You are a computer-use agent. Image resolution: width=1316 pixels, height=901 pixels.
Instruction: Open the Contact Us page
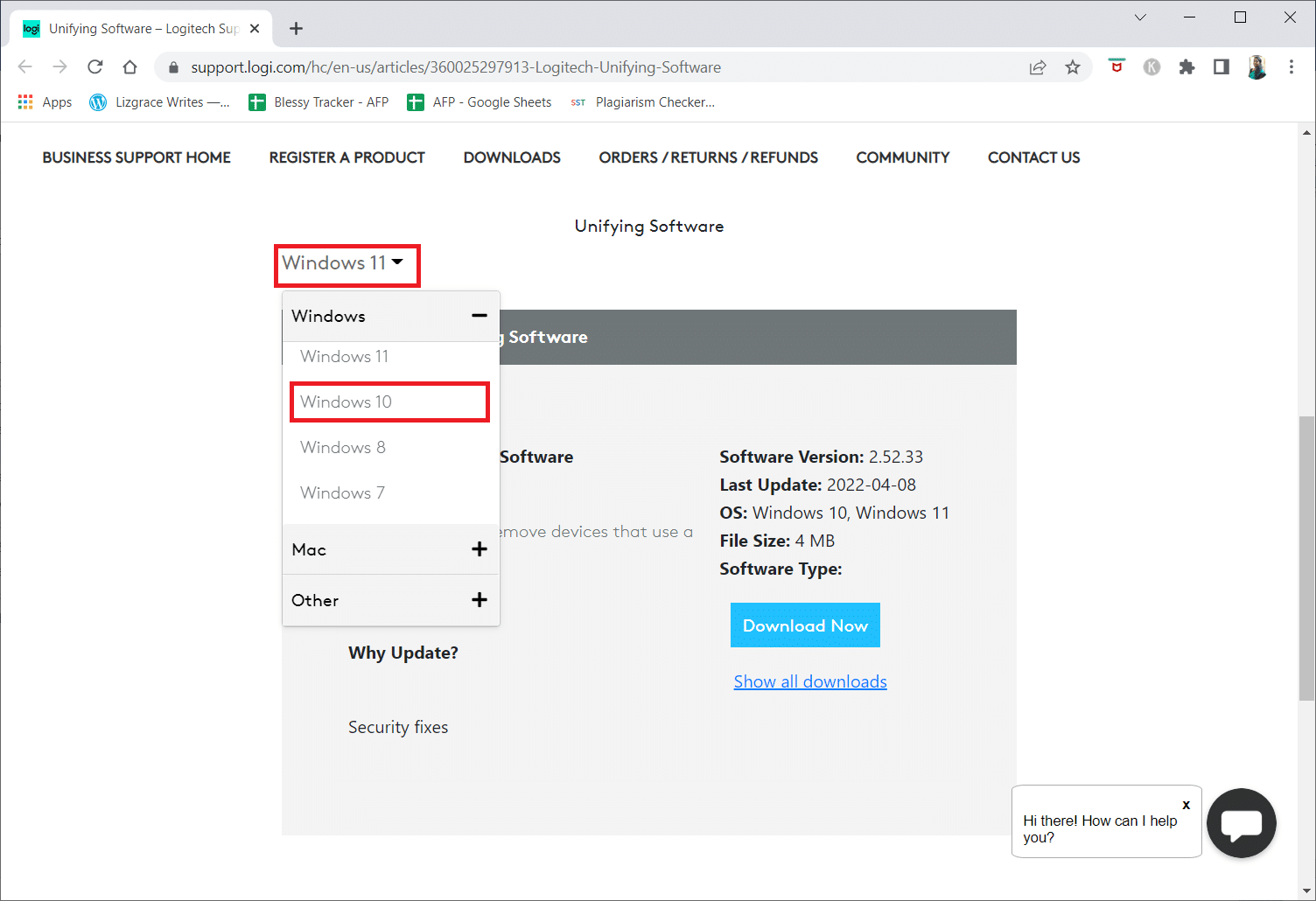point(1034,157)
